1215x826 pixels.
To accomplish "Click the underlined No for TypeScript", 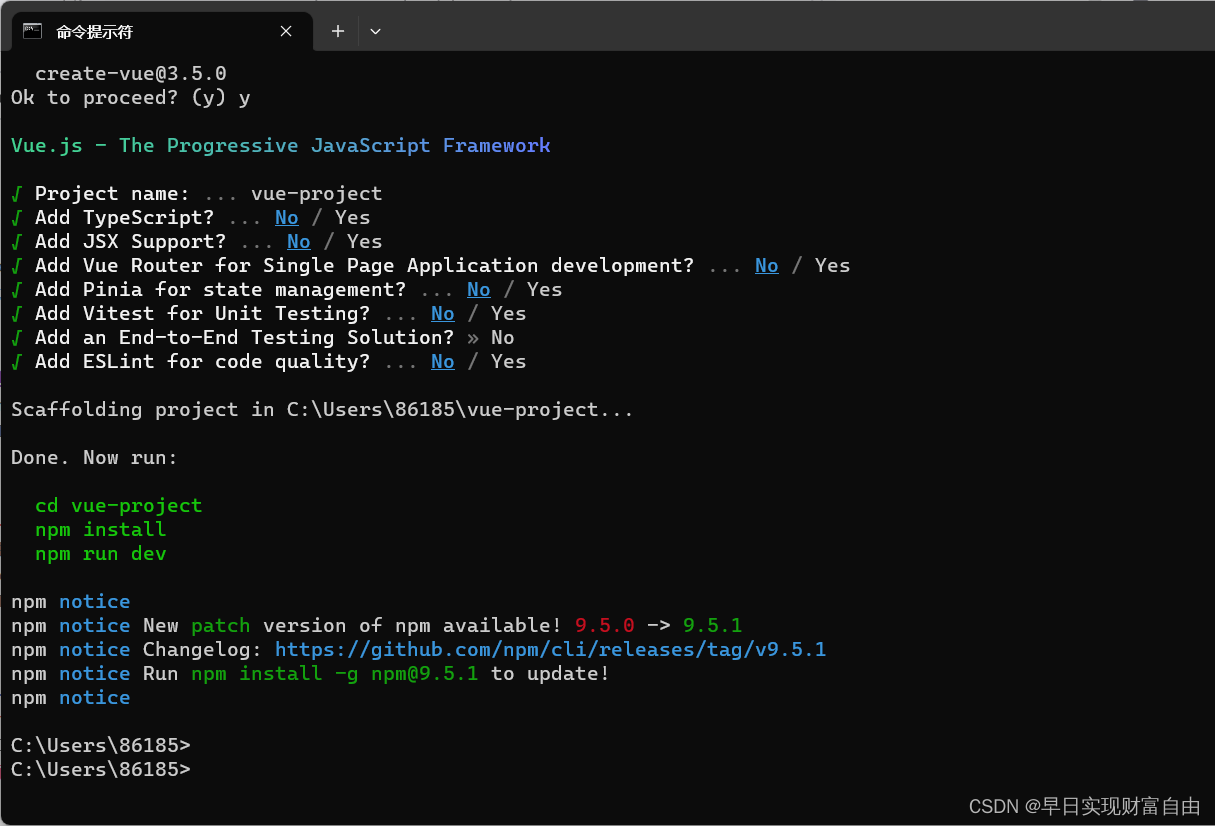I will click(x=287, y=217).
